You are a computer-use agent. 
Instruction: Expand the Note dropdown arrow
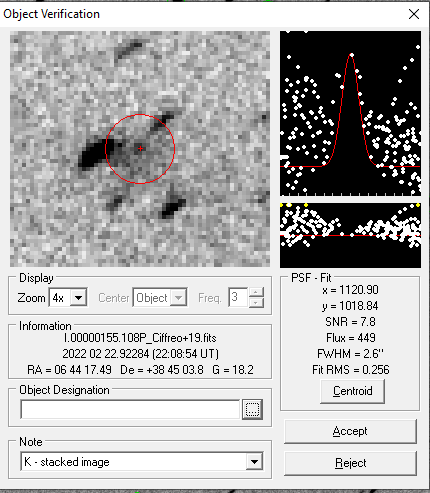click(x=254, y=462)
